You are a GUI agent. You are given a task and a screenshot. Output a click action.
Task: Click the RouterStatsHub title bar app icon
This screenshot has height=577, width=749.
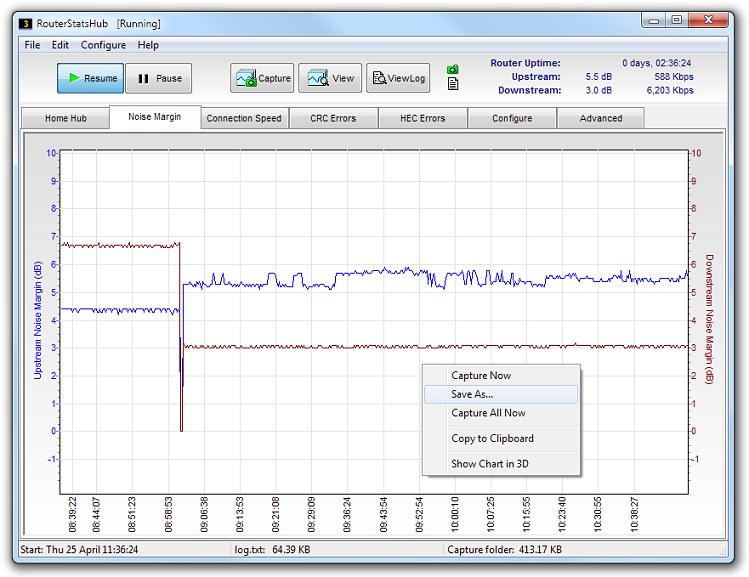(x=26, y=24)
